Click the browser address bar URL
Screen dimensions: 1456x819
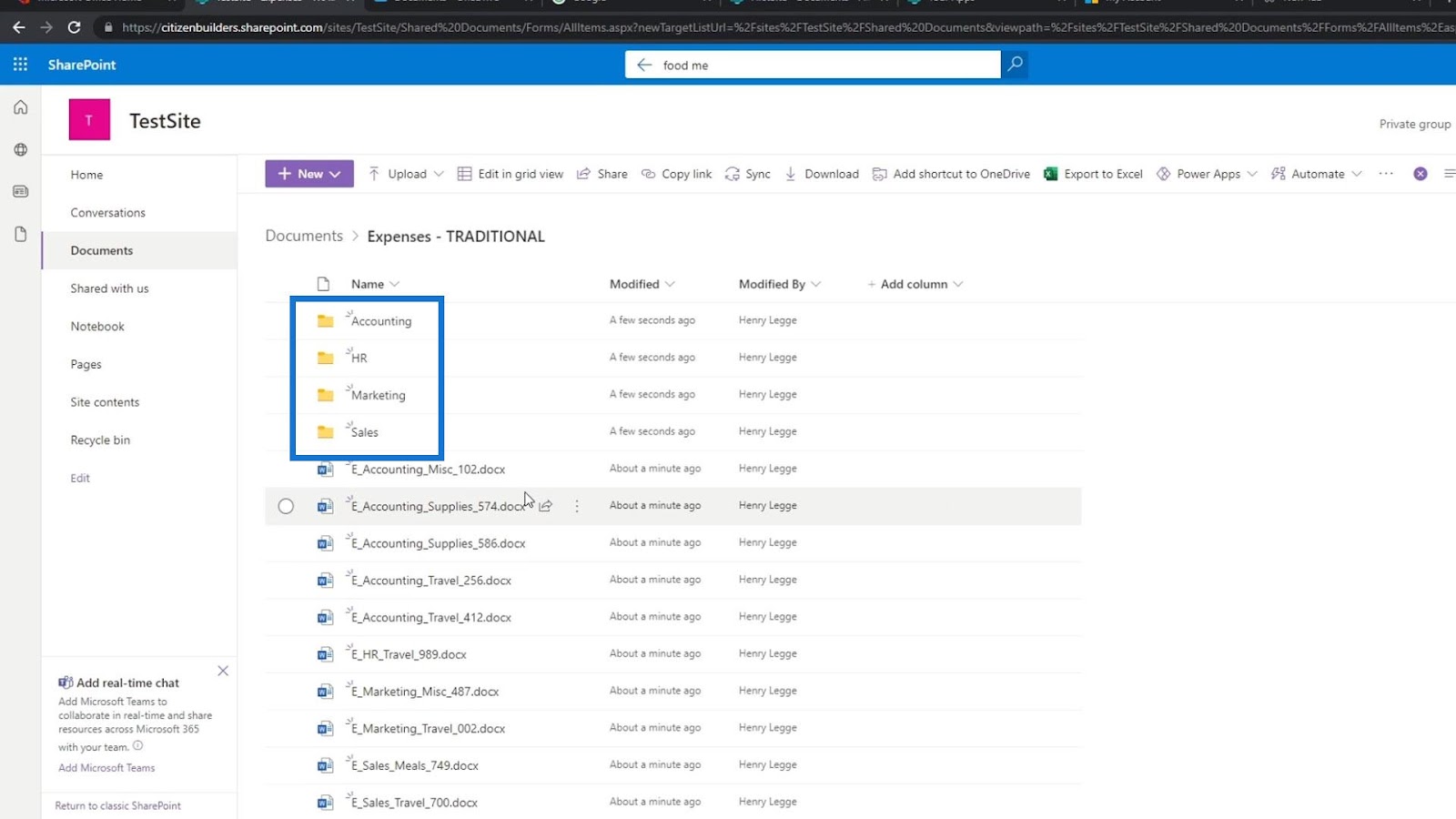(x=787, y=27)
